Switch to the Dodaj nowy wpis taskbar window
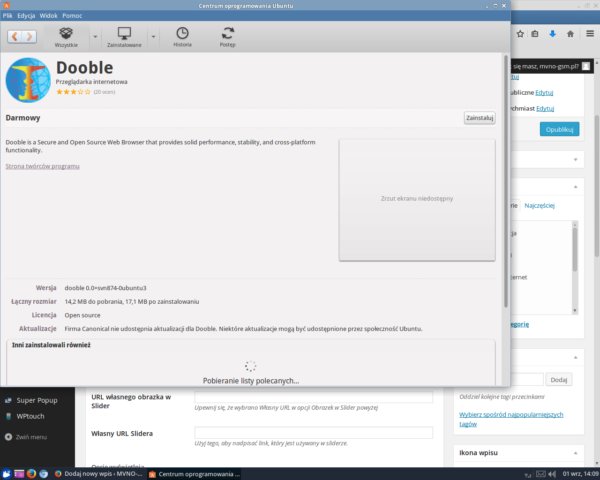The width and height of the screenshot is (600, 480). click(x=98, y=474)
